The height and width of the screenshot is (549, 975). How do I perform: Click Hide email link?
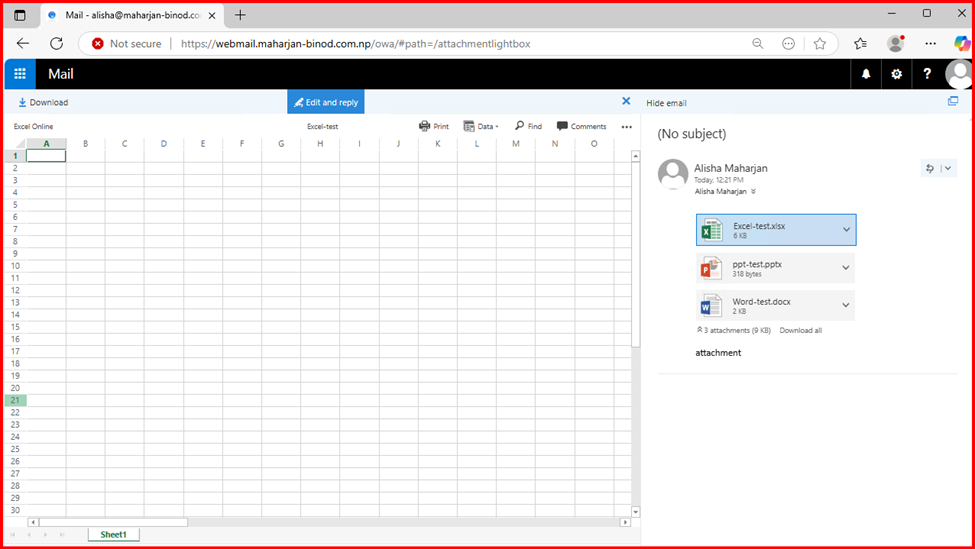point(666,103)
